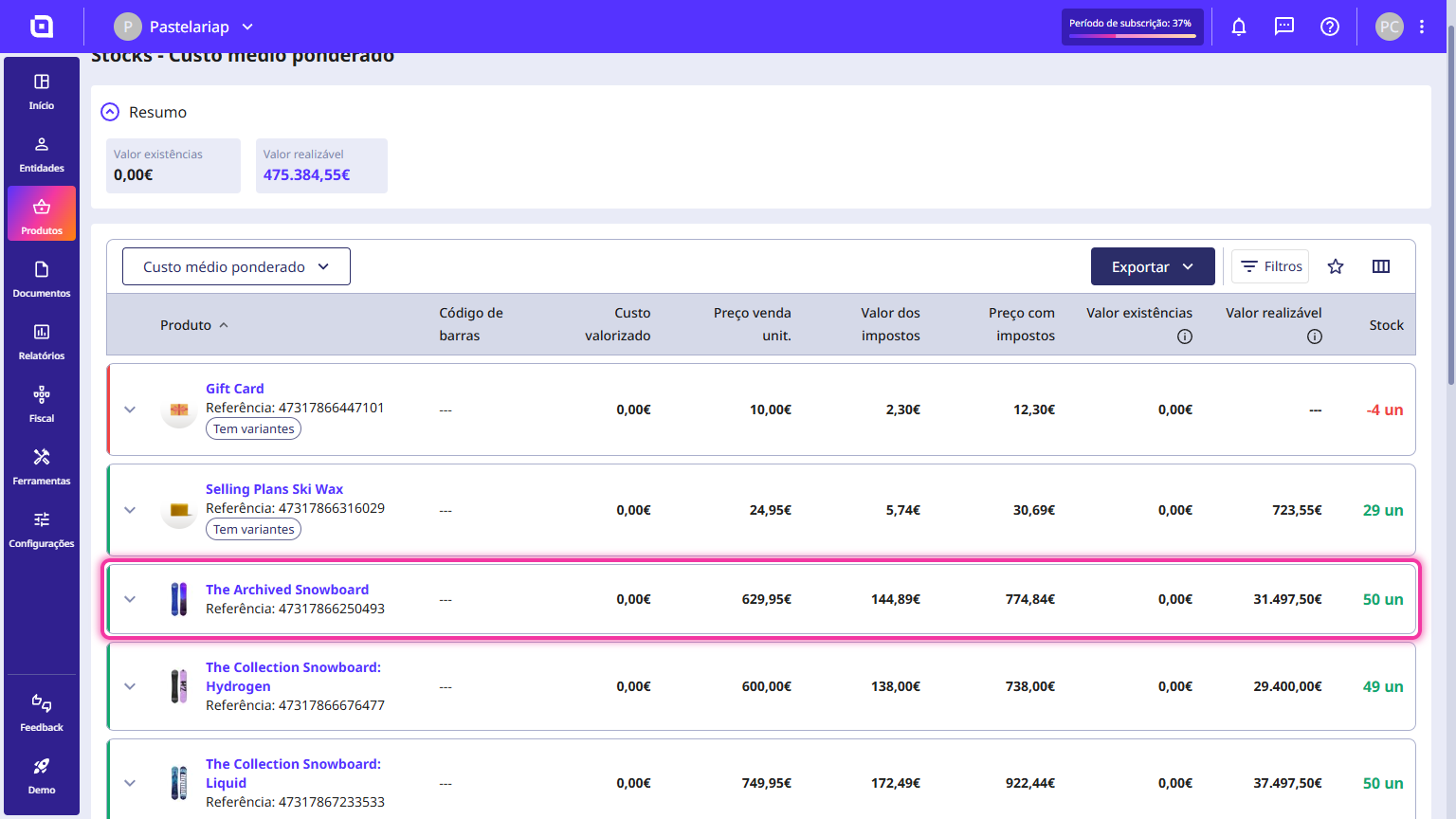This screenshot has height=819, width=1456.
Task: Expand the Collection Snowboard: Hydrogen row
Action: [x=130, y=686]
